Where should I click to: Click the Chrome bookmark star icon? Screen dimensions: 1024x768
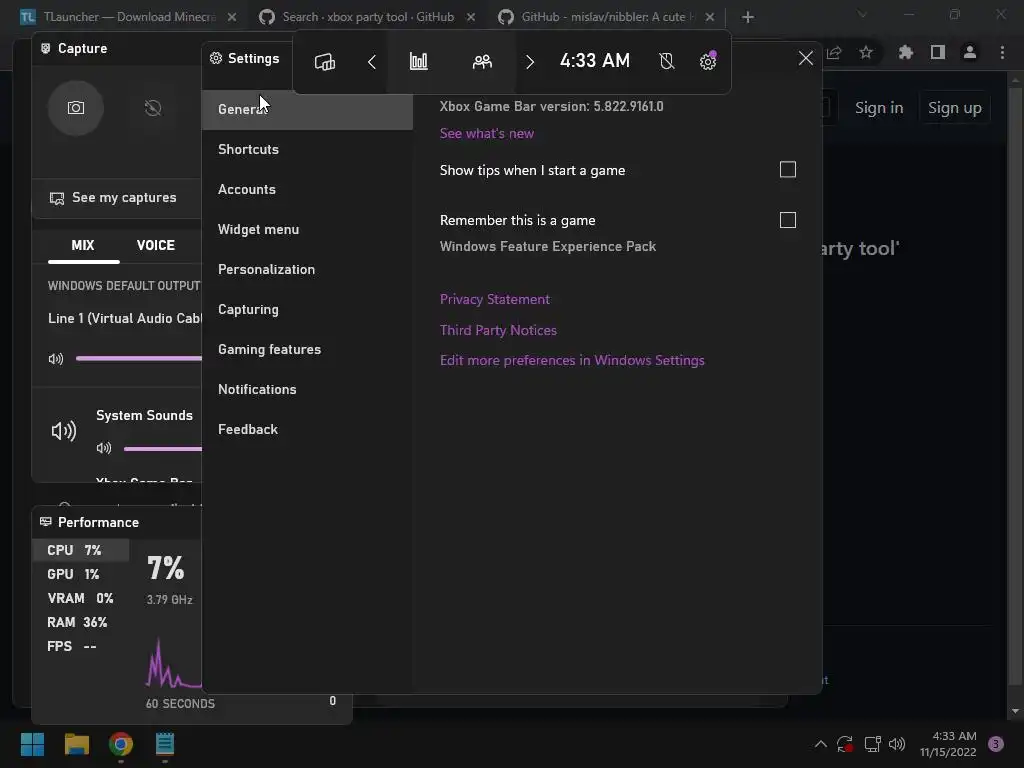point(866,52)
